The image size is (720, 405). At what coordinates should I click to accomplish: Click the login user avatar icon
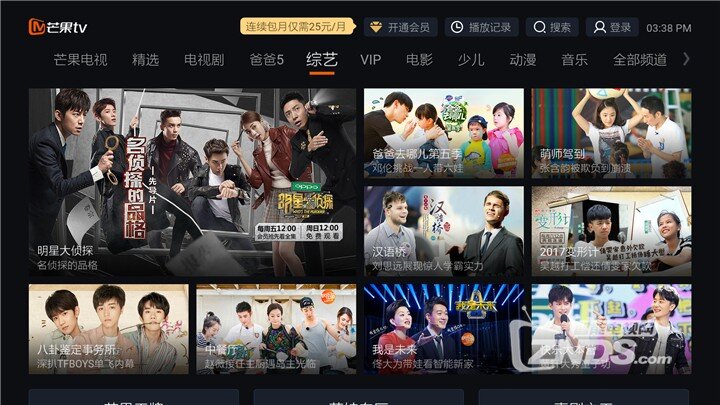[599, 27]
